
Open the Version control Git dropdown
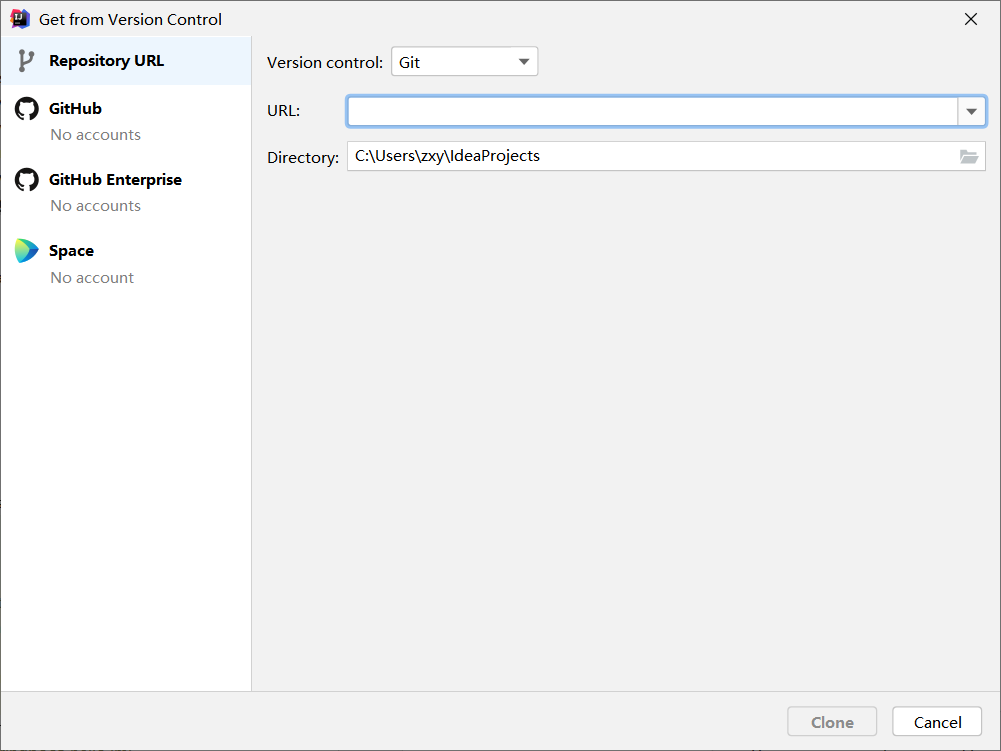pyautogui.click(x=465, y=62)
